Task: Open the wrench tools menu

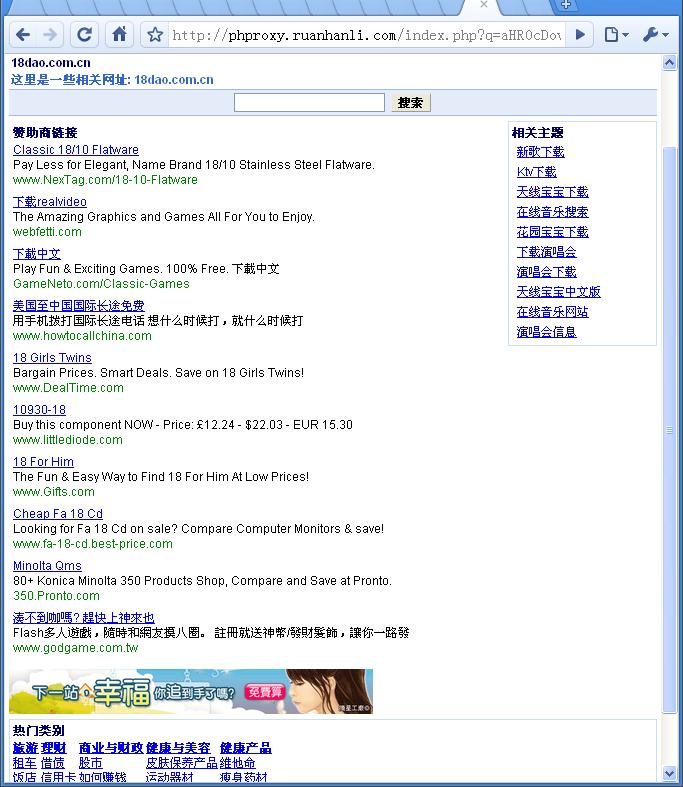Action: (x=655, y=35)
